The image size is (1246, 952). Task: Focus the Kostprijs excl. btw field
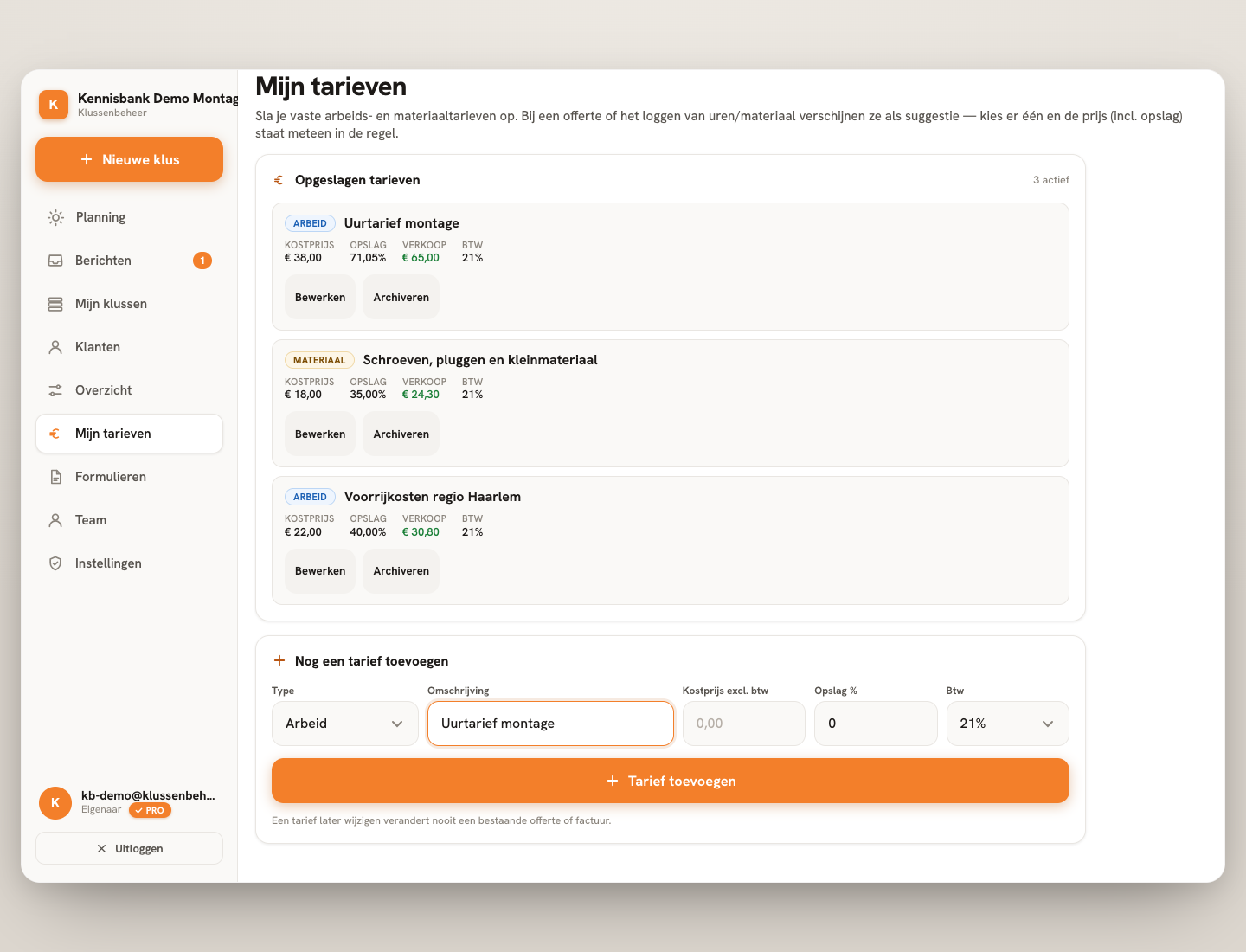[x=744, y=724]
